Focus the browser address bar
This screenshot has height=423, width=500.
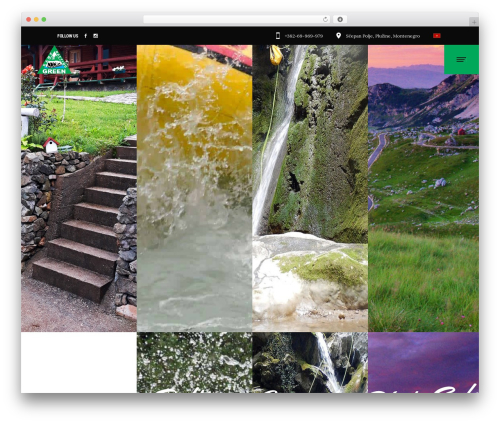pyautogui.click(x=237, y=19)
